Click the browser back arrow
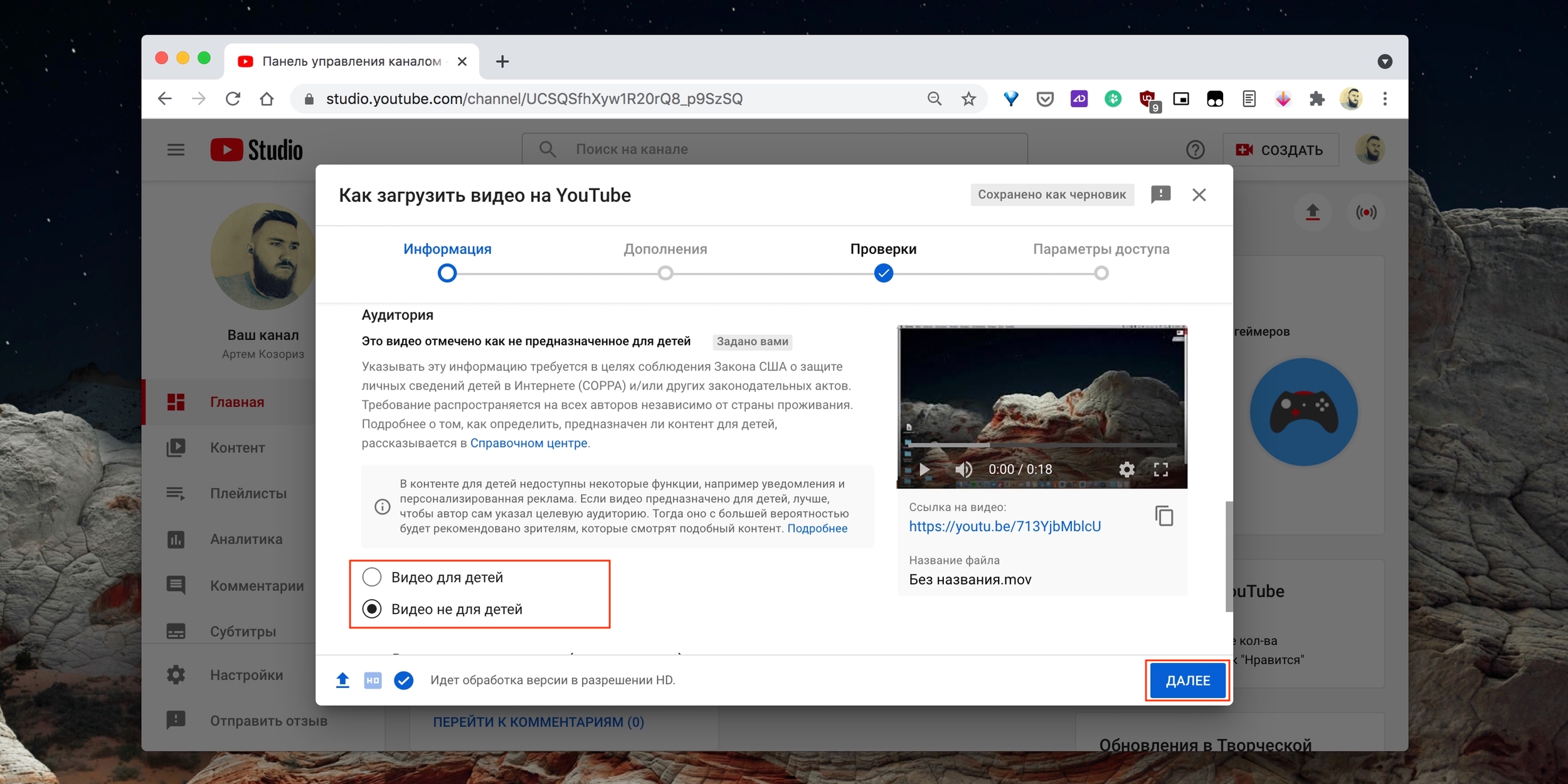 coord(164,98)
